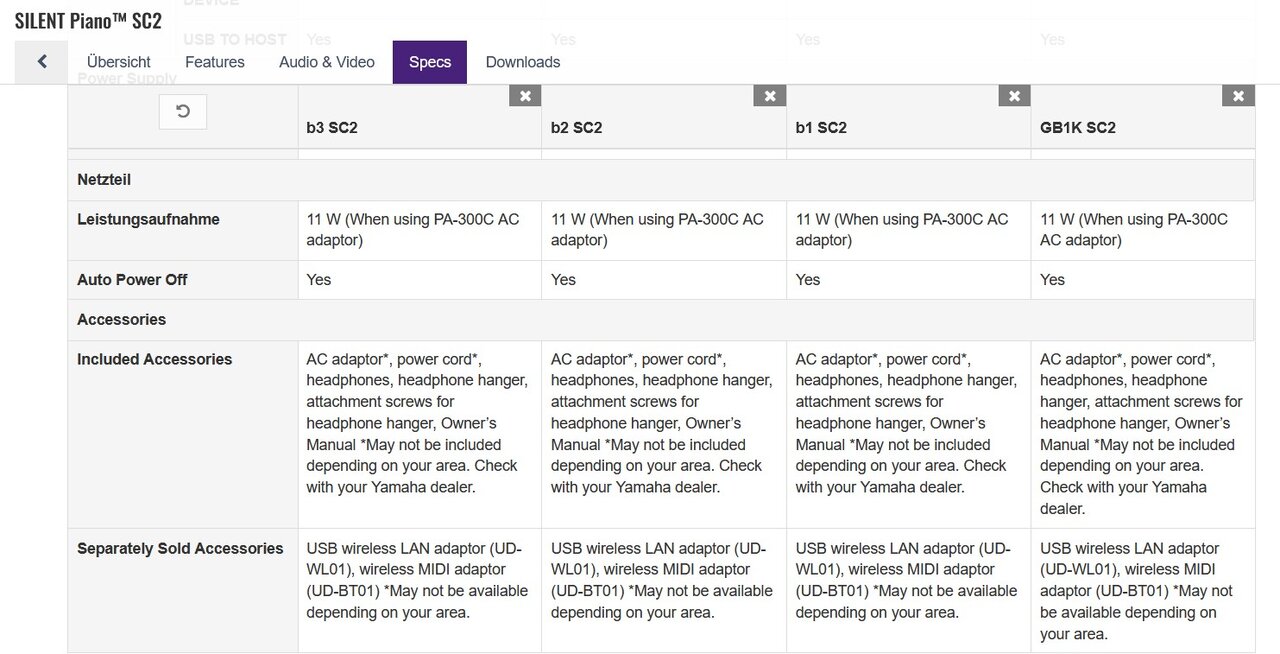Click the Netzteil section header

tap(104, 180)
